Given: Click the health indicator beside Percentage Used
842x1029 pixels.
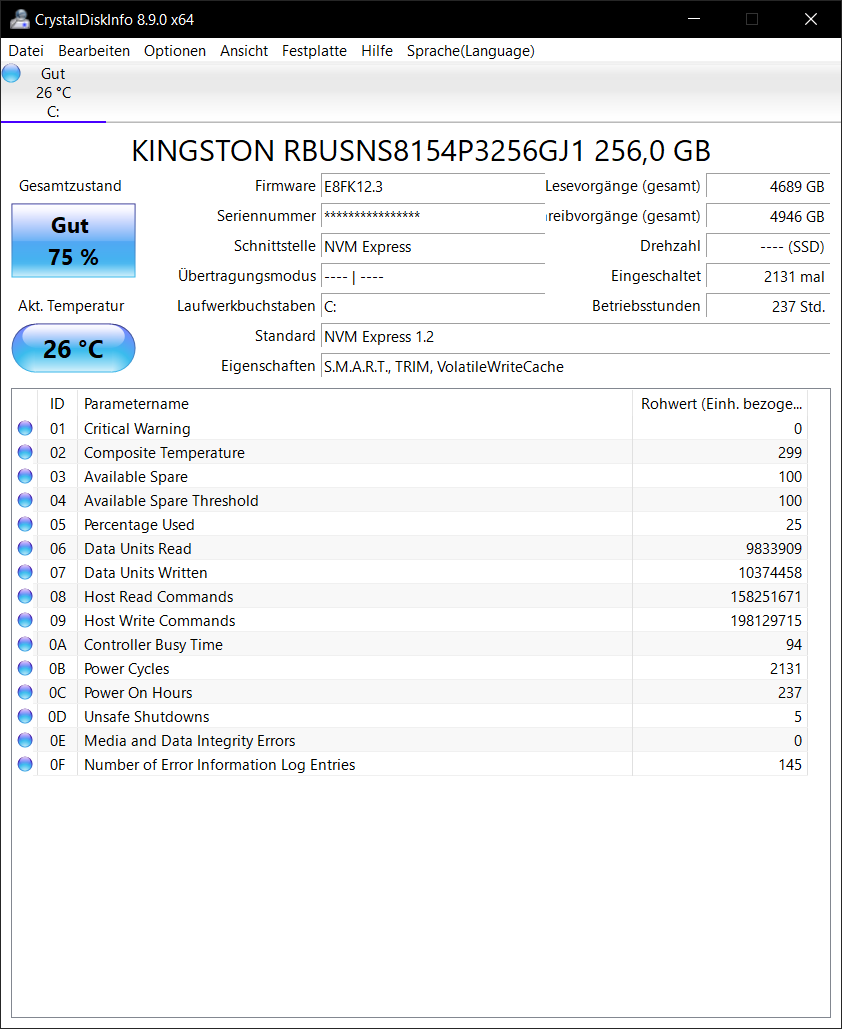Looking at the screenshot, I should (24, 524).
